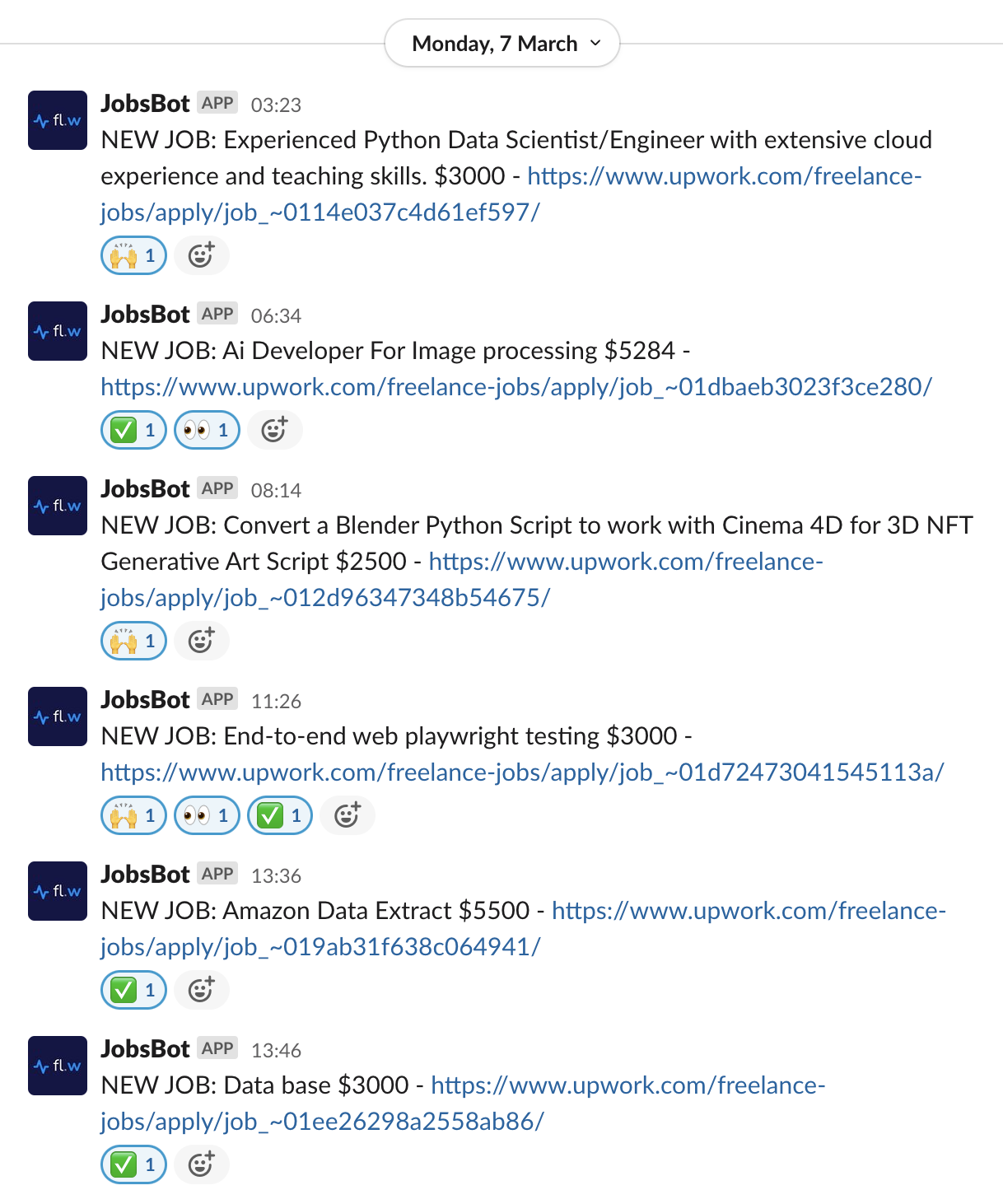The image size is (1003, 1204).
Task: Add a reaction to the Blender Python Script message
Action: click(202, 640)
